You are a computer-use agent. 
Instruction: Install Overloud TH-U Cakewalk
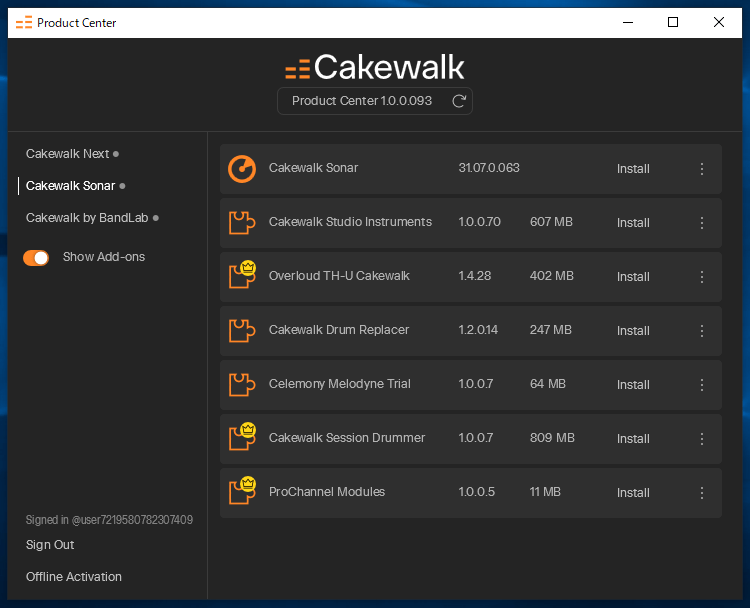point(633,277)
